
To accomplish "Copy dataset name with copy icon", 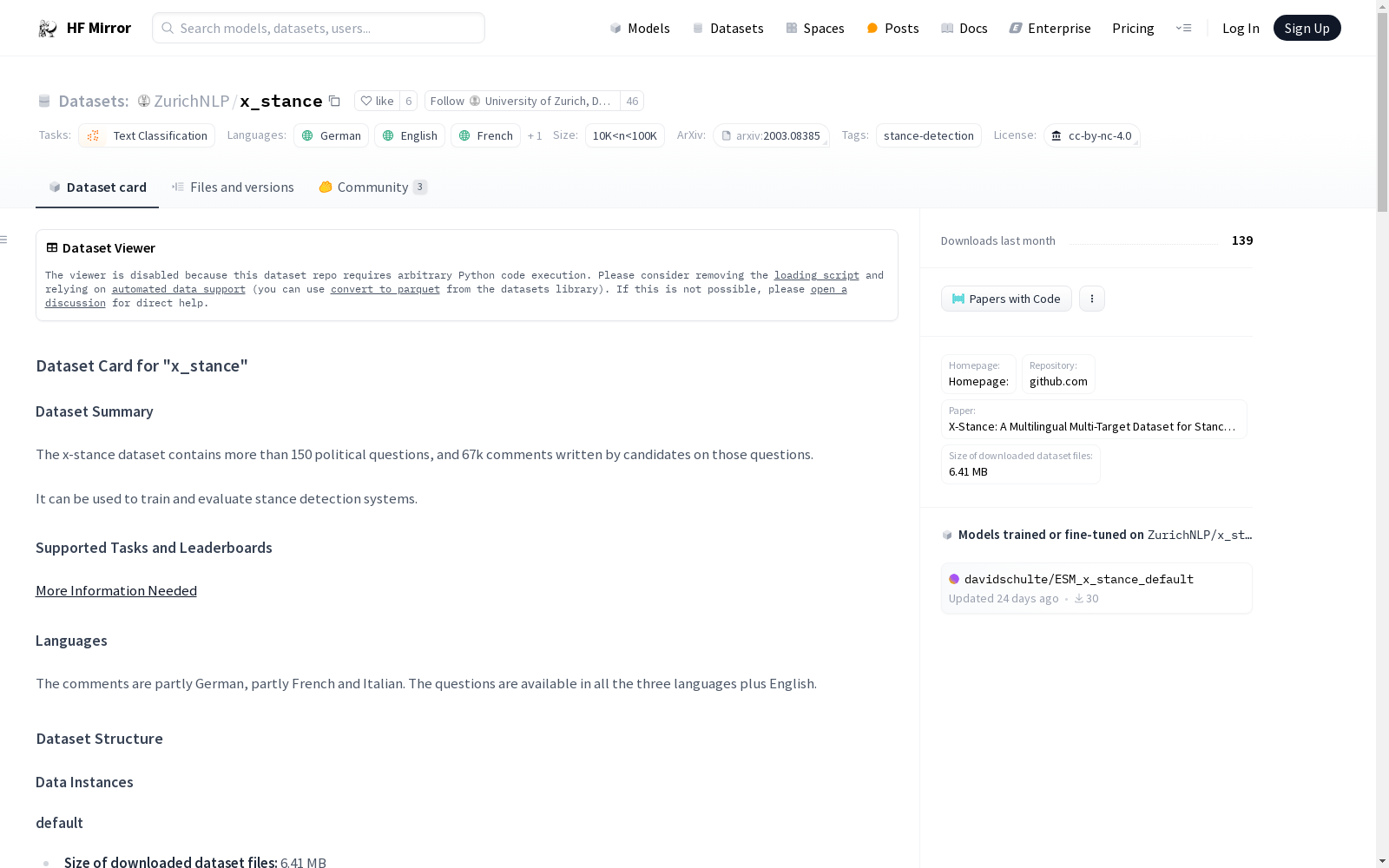I will 334,102.
